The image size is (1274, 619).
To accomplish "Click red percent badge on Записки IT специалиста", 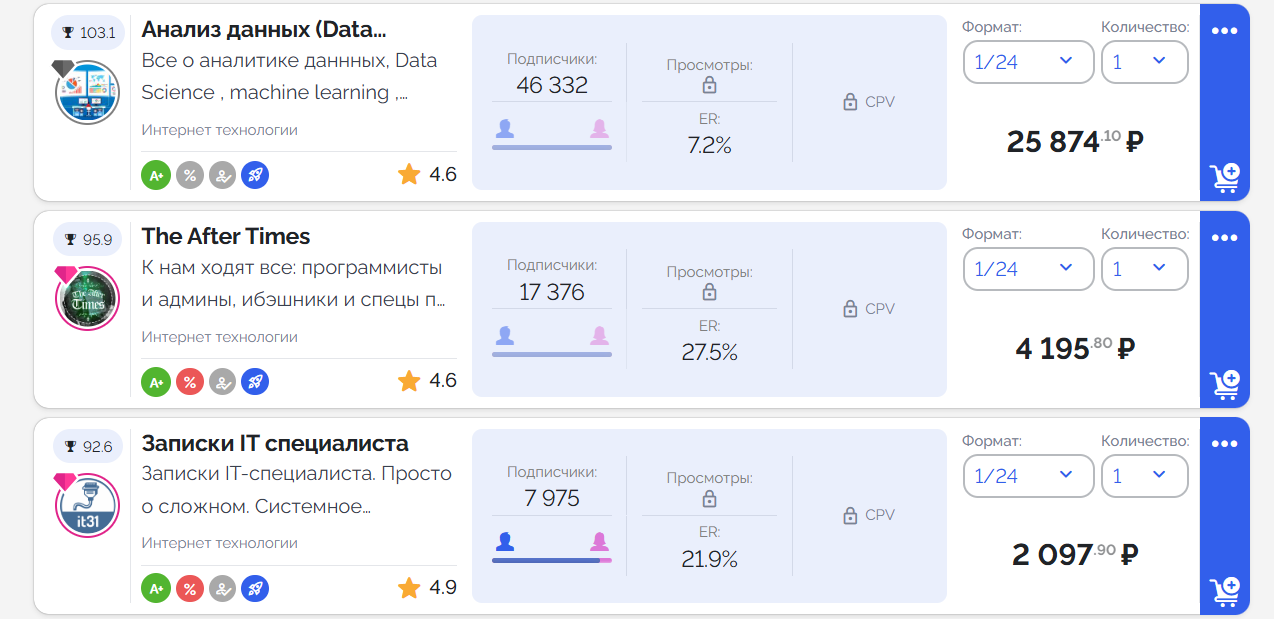I will point(190,588).
